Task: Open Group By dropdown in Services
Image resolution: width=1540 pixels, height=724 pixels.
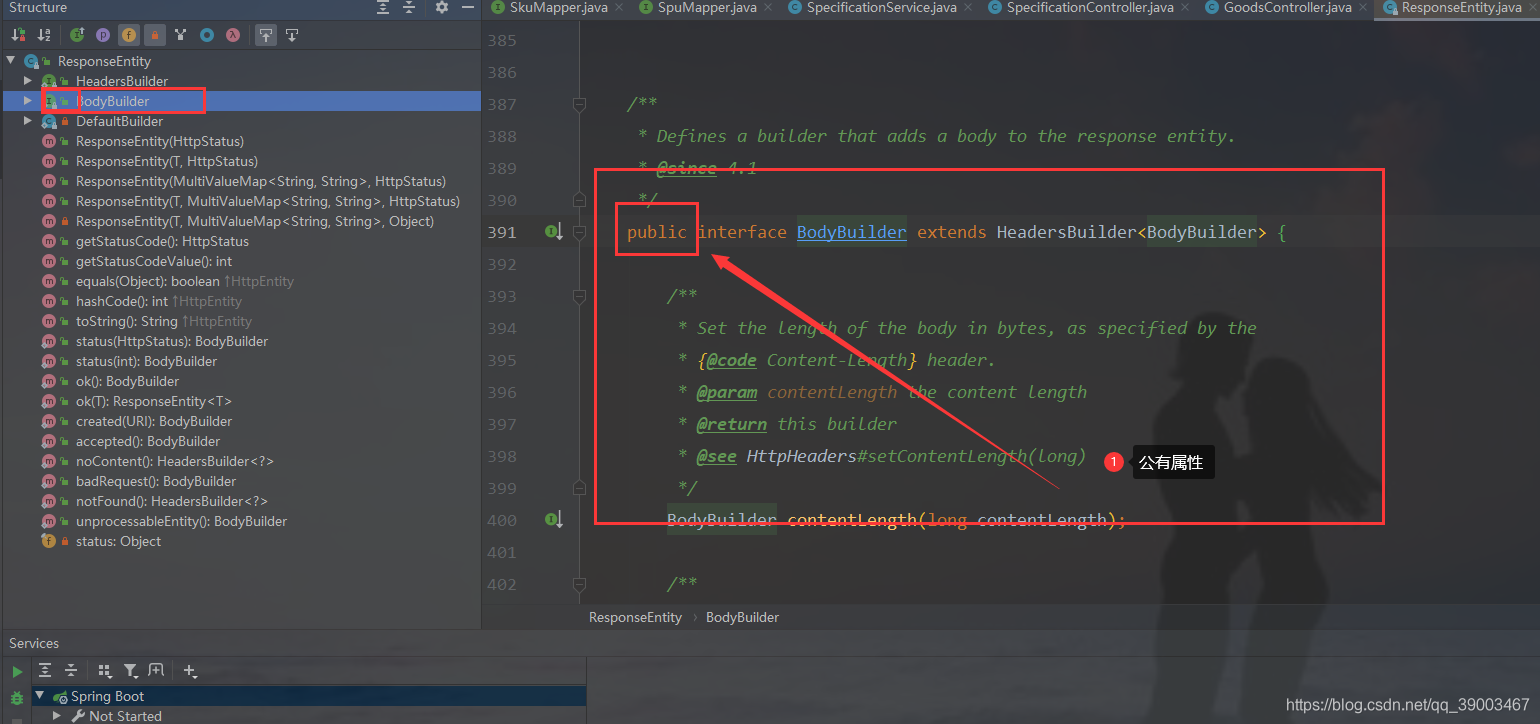Action: point(104,671)
